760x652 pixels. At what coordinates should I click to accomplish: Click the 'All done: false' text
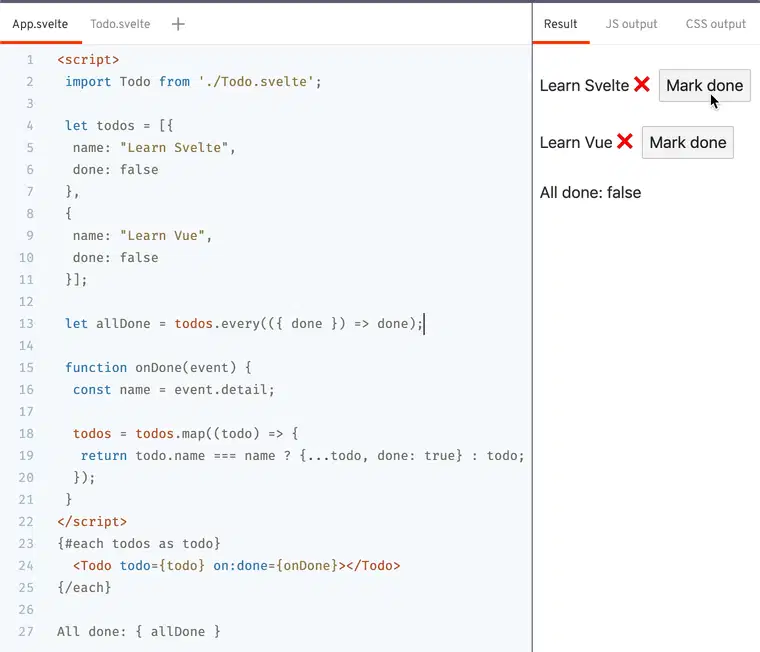pos(590,192)
